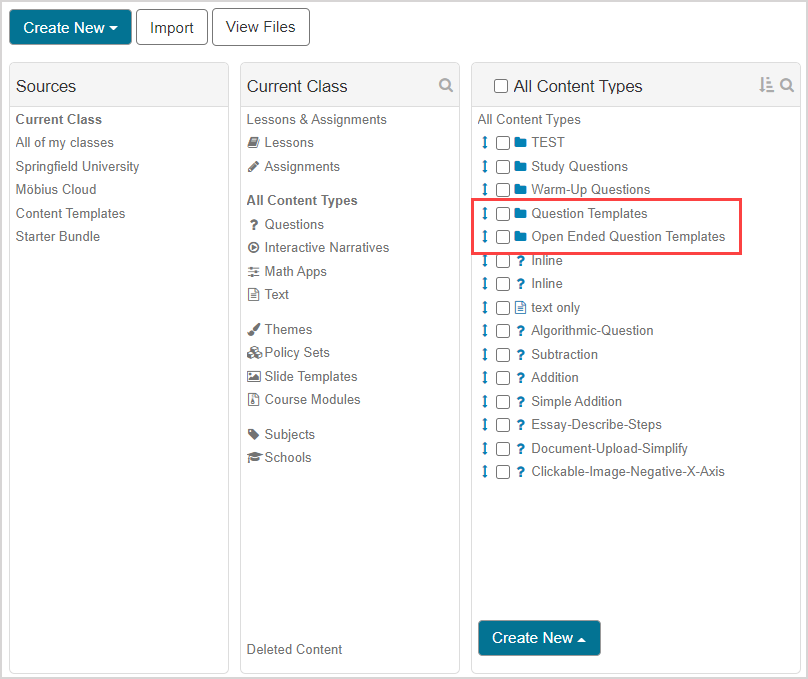Select the Math Apps icon

click(253, 271)
